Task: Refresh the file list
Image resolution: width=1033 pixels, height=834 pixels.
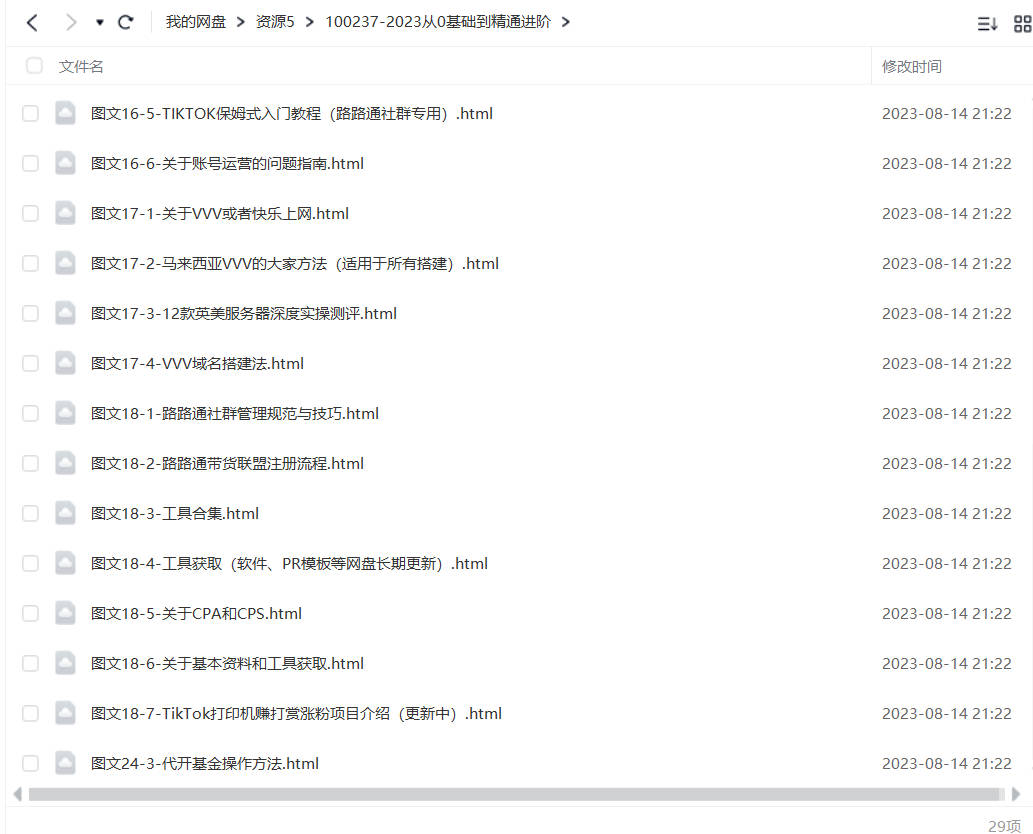Action: (125, 22)
